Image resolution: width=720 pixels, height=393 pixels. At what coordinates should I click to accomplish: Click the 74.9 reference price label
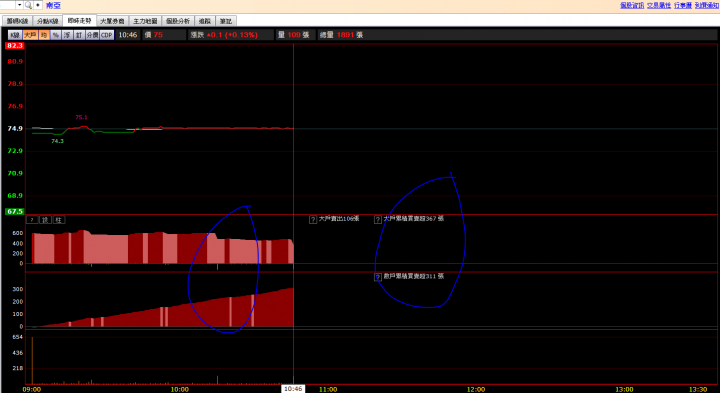(x=15, y=129)
